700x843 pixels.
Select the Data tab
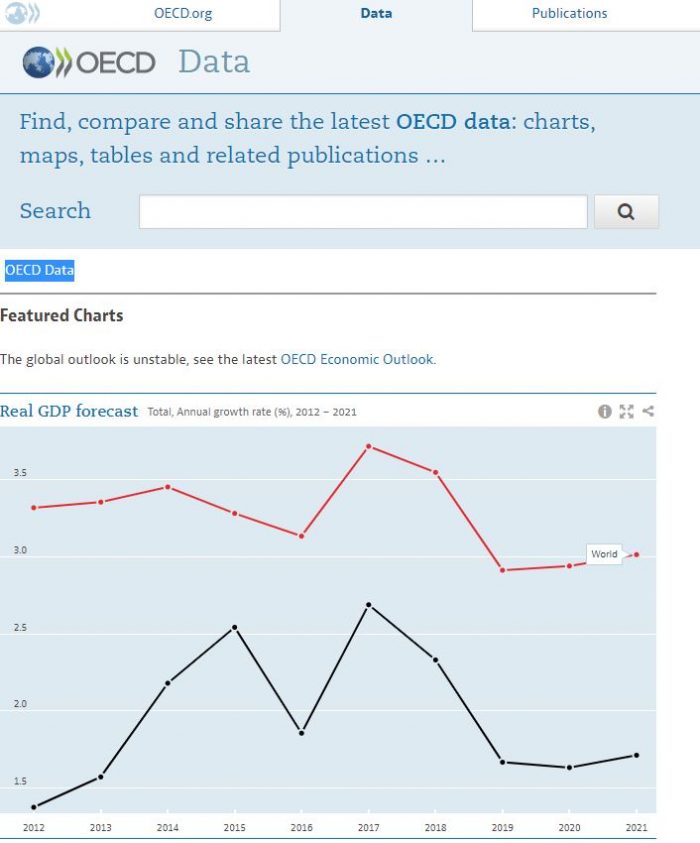pyautogui.click(x=376, y=14)
